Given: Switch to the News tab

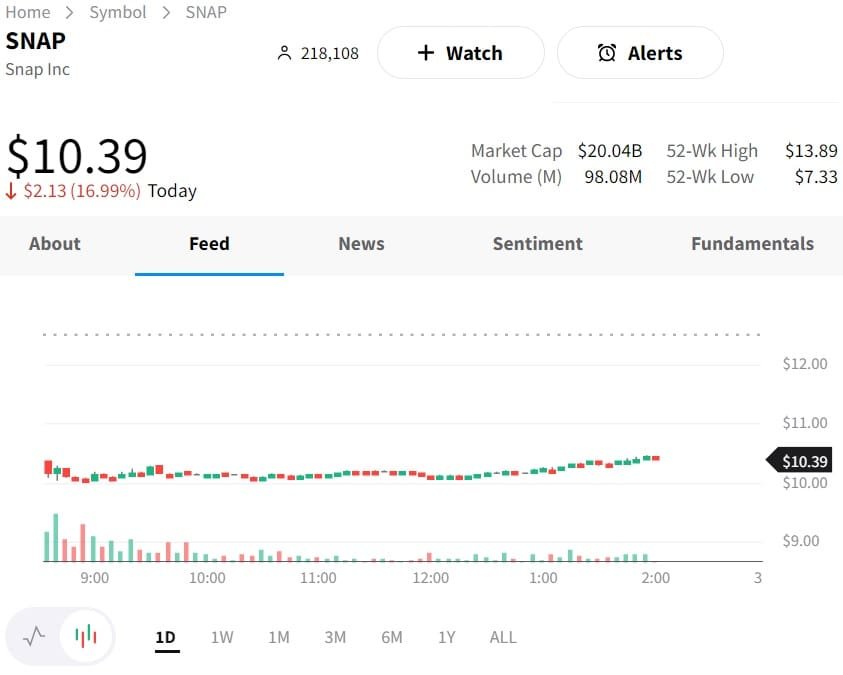Looking at the screenshot, I should [x=361, y=243].
